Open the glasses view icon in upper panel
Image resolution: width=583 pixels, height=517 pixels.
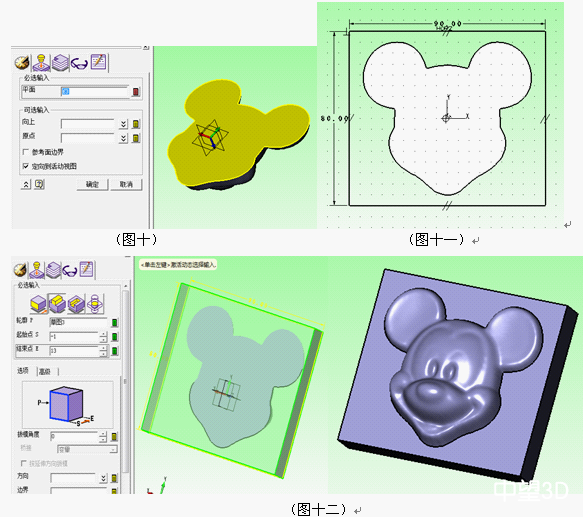pos(79,63)
